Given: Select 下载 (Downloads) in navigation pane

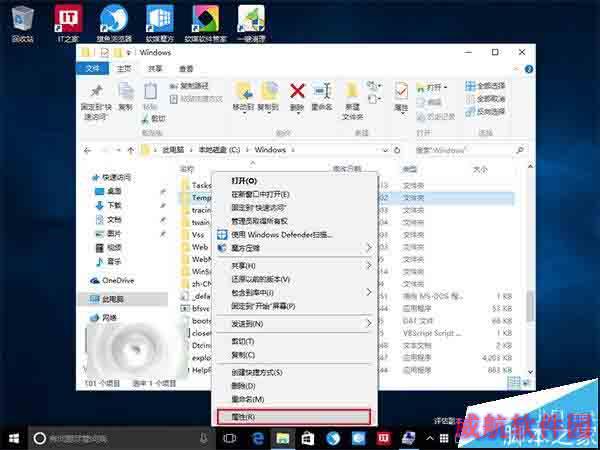Looking at the screenshot, I should point(108,205).
